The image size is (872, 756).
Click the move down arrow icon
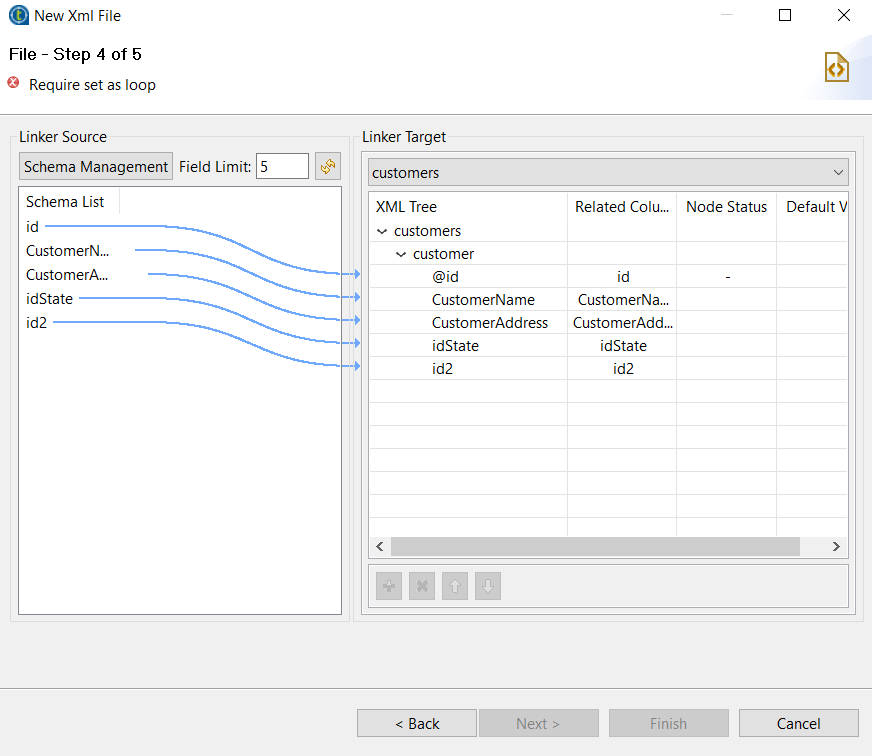488,586
